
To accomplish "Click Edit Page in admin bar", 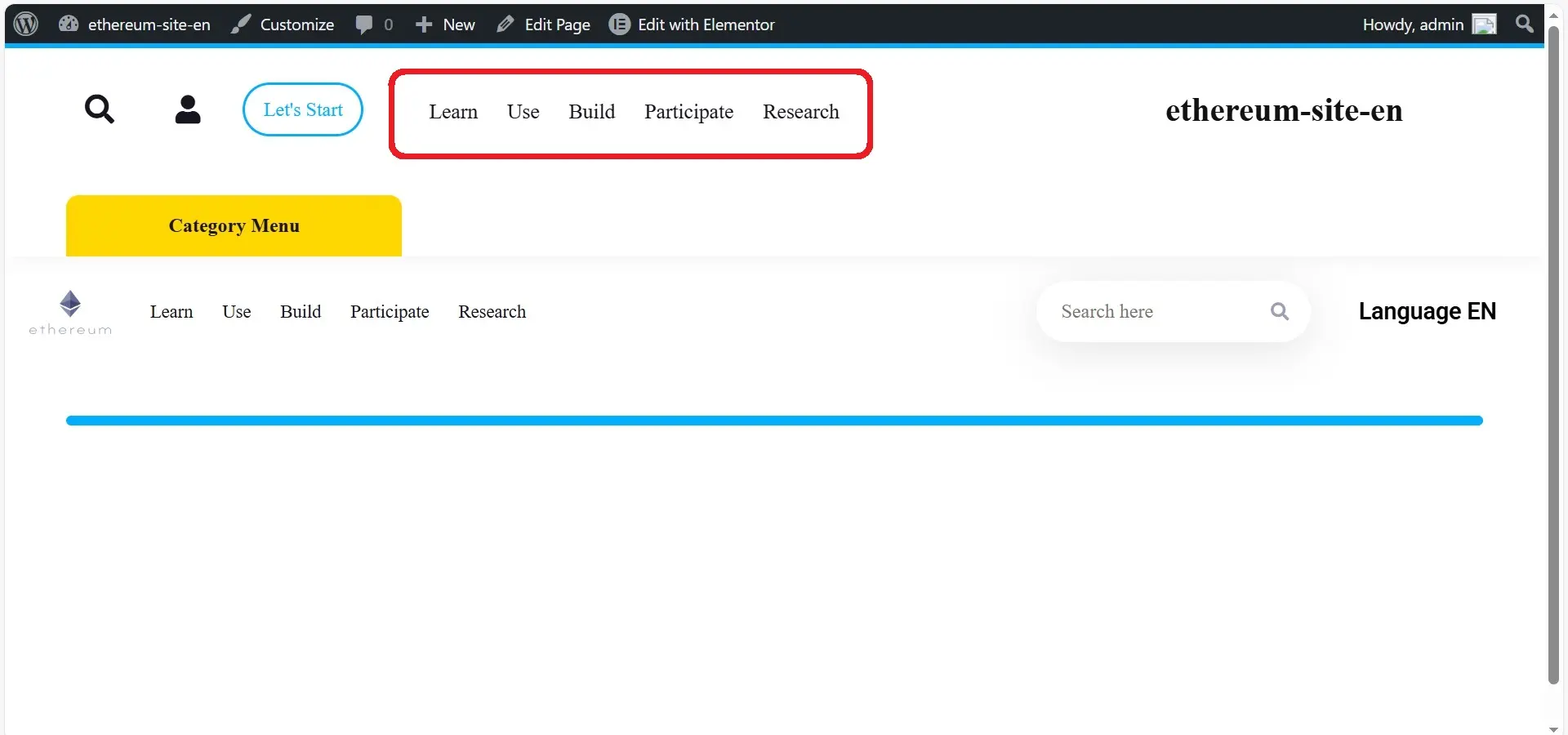I will [x=544, y=24].
